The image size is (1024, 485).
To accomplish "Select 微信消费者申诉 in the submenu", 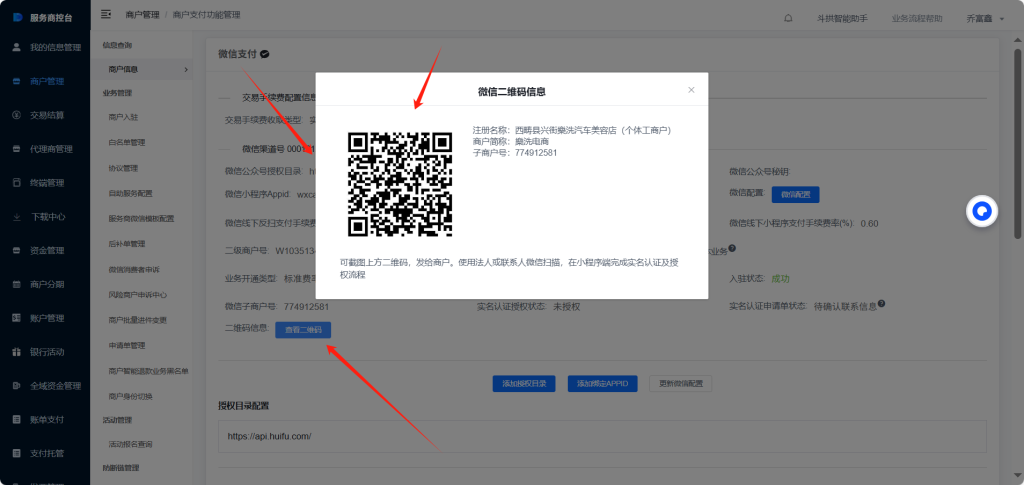I will pyautogui.click(x=134, y=270).
